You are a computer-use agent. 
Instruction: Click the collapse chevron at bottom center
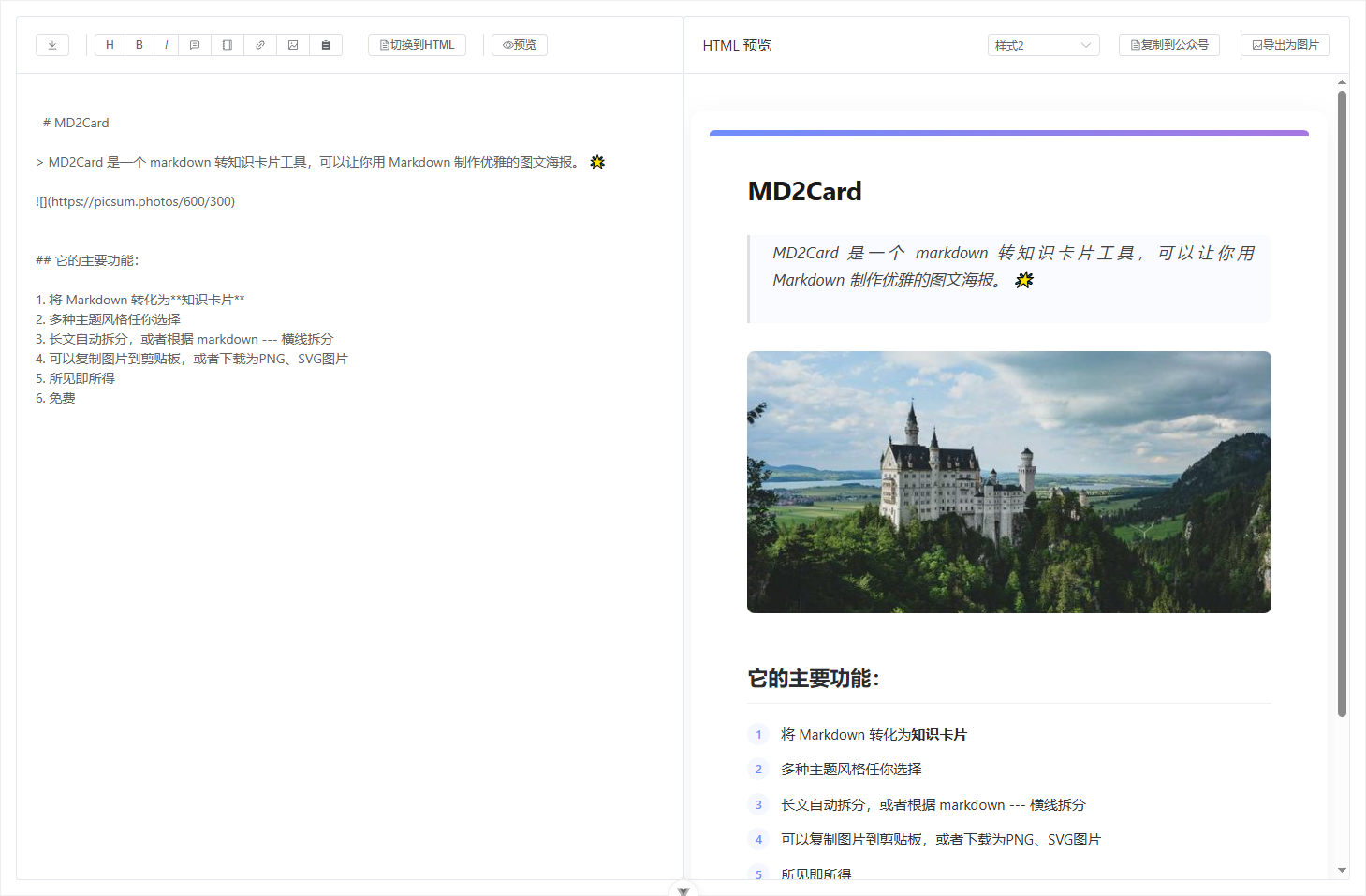click(683, 890)
